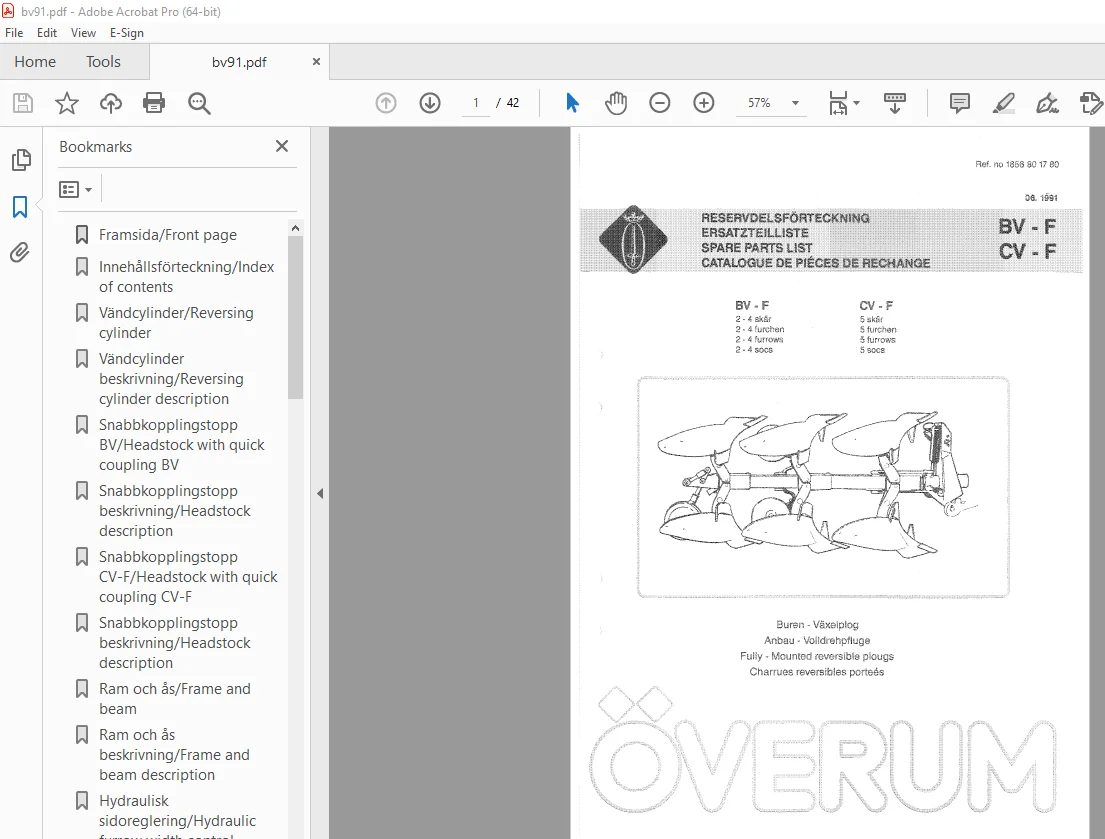Open the Find text magnifier icon
1105x839 pixels.
199,103
